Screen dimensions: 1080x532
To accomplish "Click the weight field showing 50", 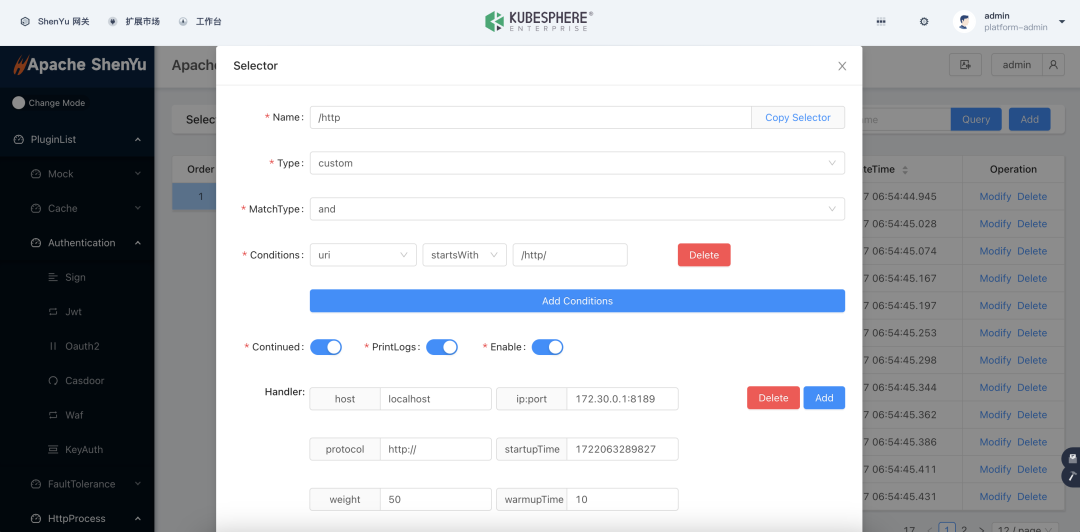I will (436, 500).
